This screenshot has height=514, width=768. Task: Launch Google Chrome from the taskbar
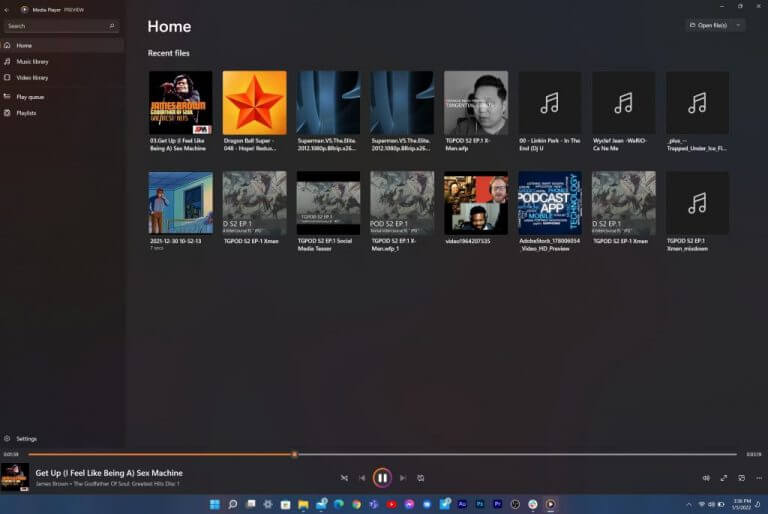[x=356, y=504]
